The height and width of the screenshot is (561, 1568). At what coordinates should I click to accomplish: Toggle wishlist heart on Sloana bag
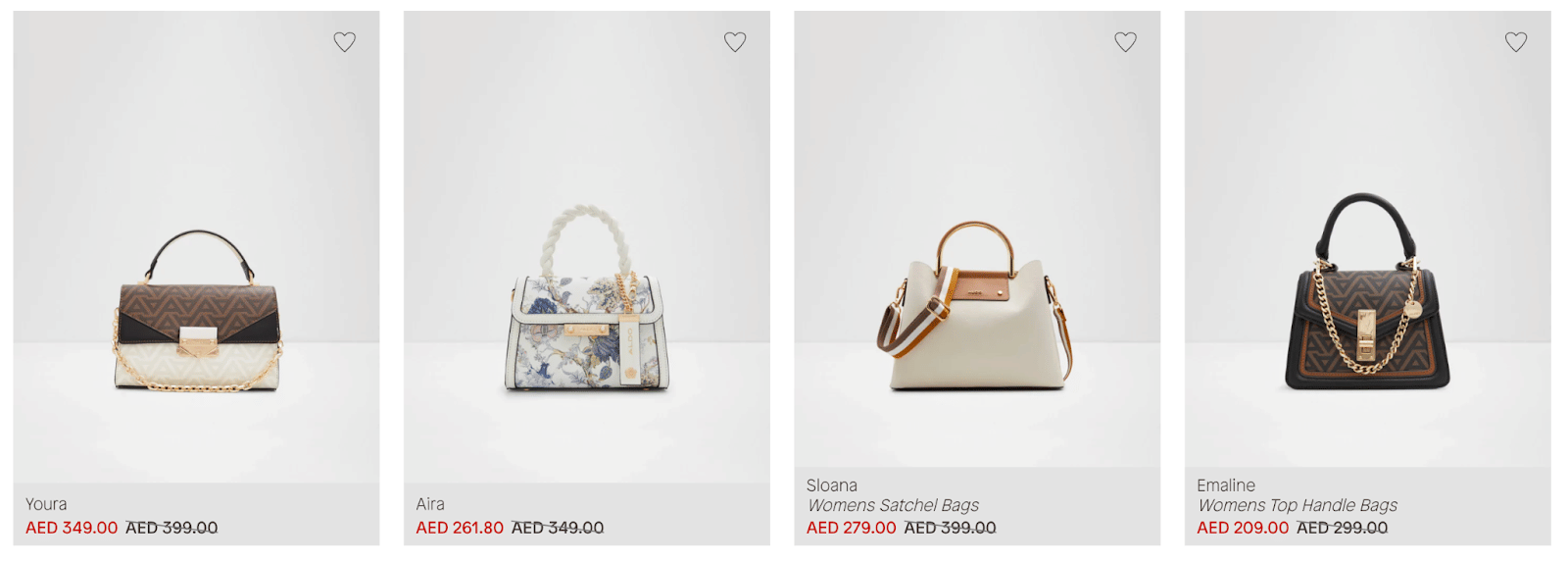(x=1125, y=42)
